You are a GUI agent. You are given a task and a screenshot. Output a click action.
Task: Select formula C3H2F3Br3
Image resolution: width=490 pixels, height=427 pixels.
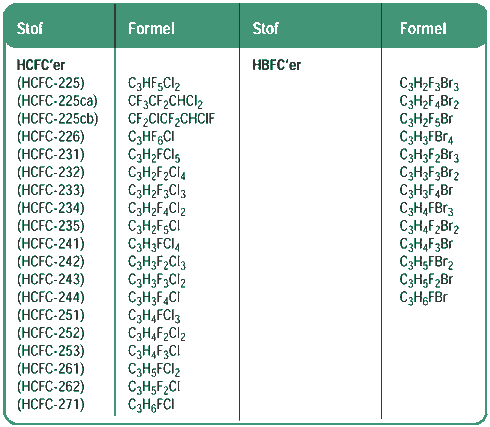tap(429, 84)
